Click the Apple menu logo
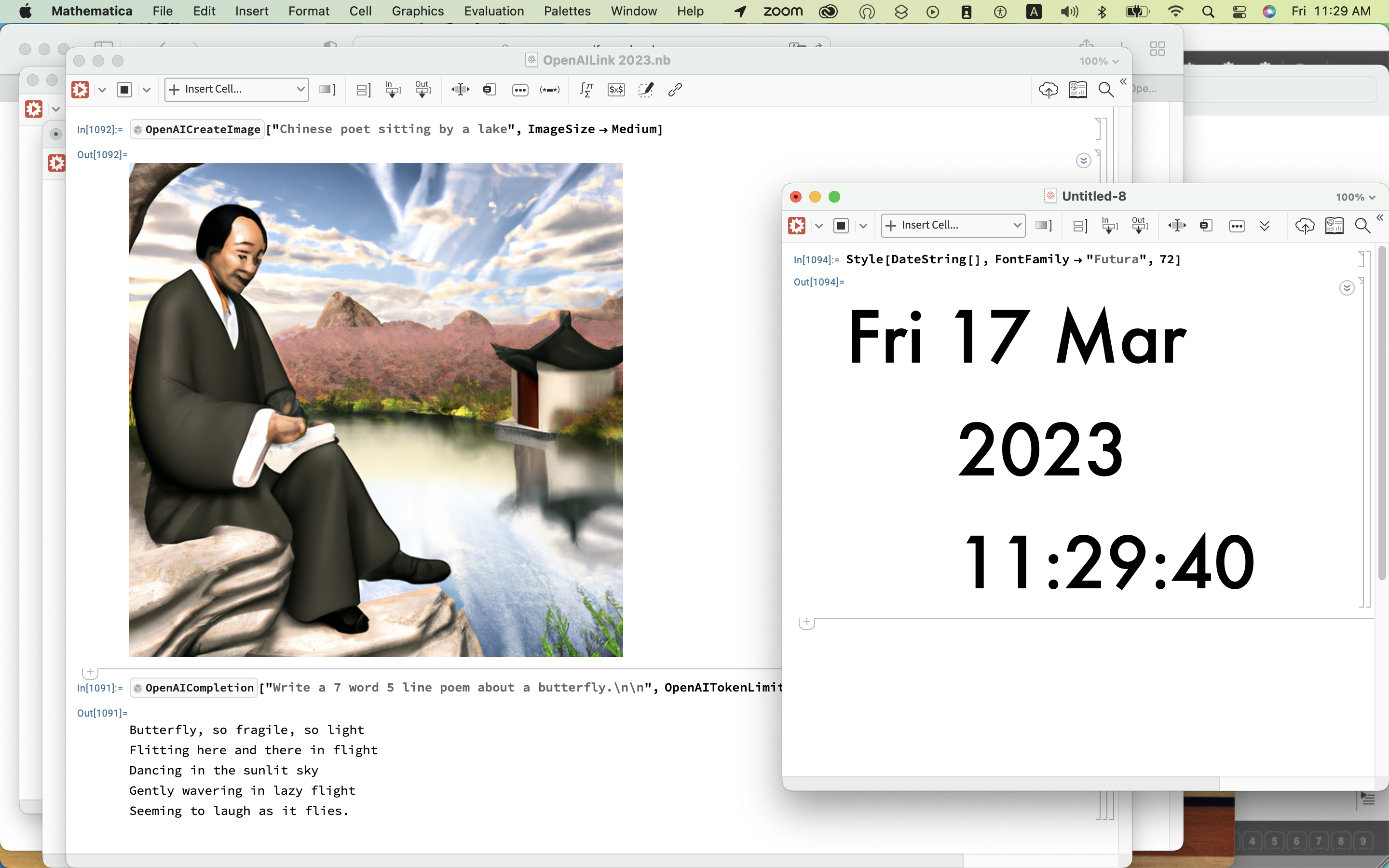Image resolution: width=1389 pixels, height=868 pixels. tap(25, 11)
